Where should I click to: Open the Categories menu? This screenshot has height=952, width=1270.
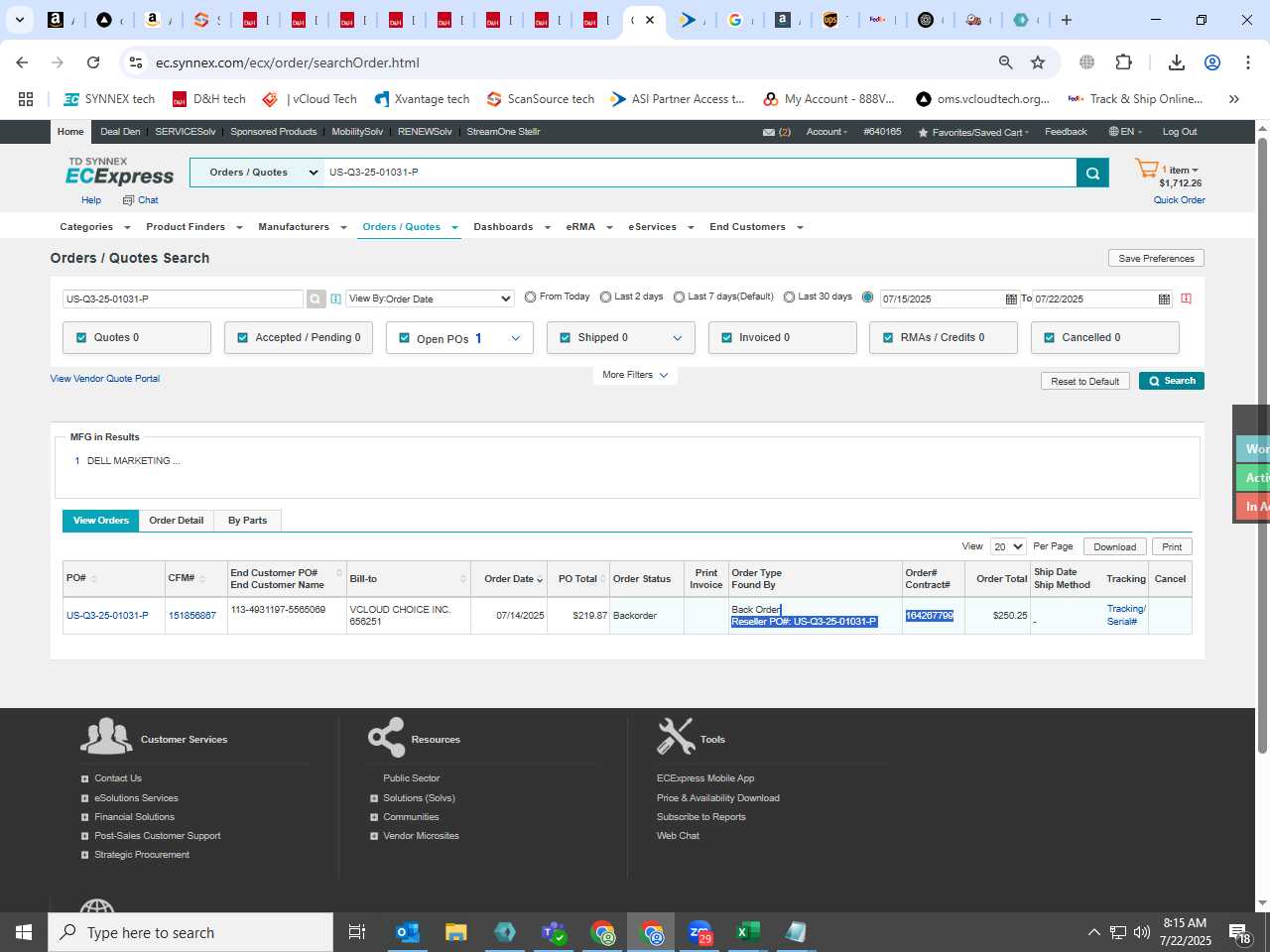coord(94,227)
